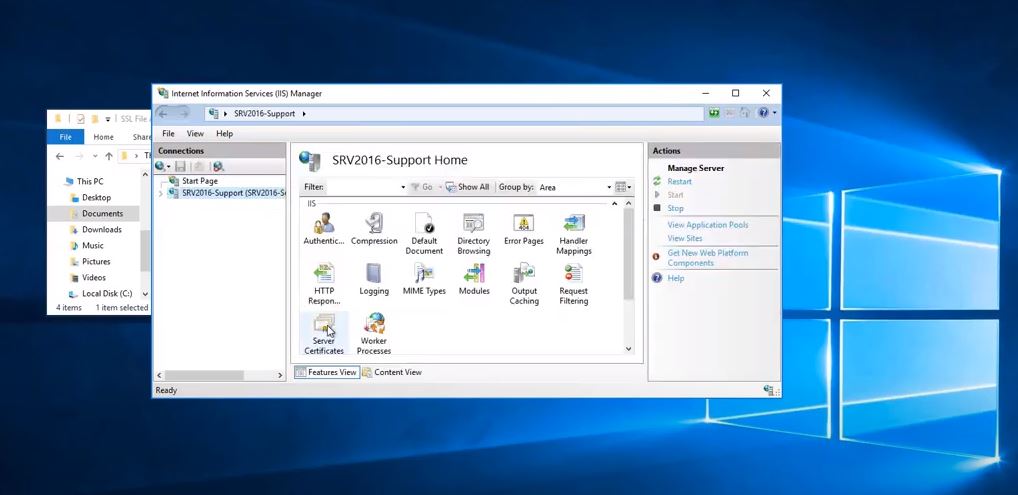
Task: Click the status bar configuration icon
Action: [769, 390]
